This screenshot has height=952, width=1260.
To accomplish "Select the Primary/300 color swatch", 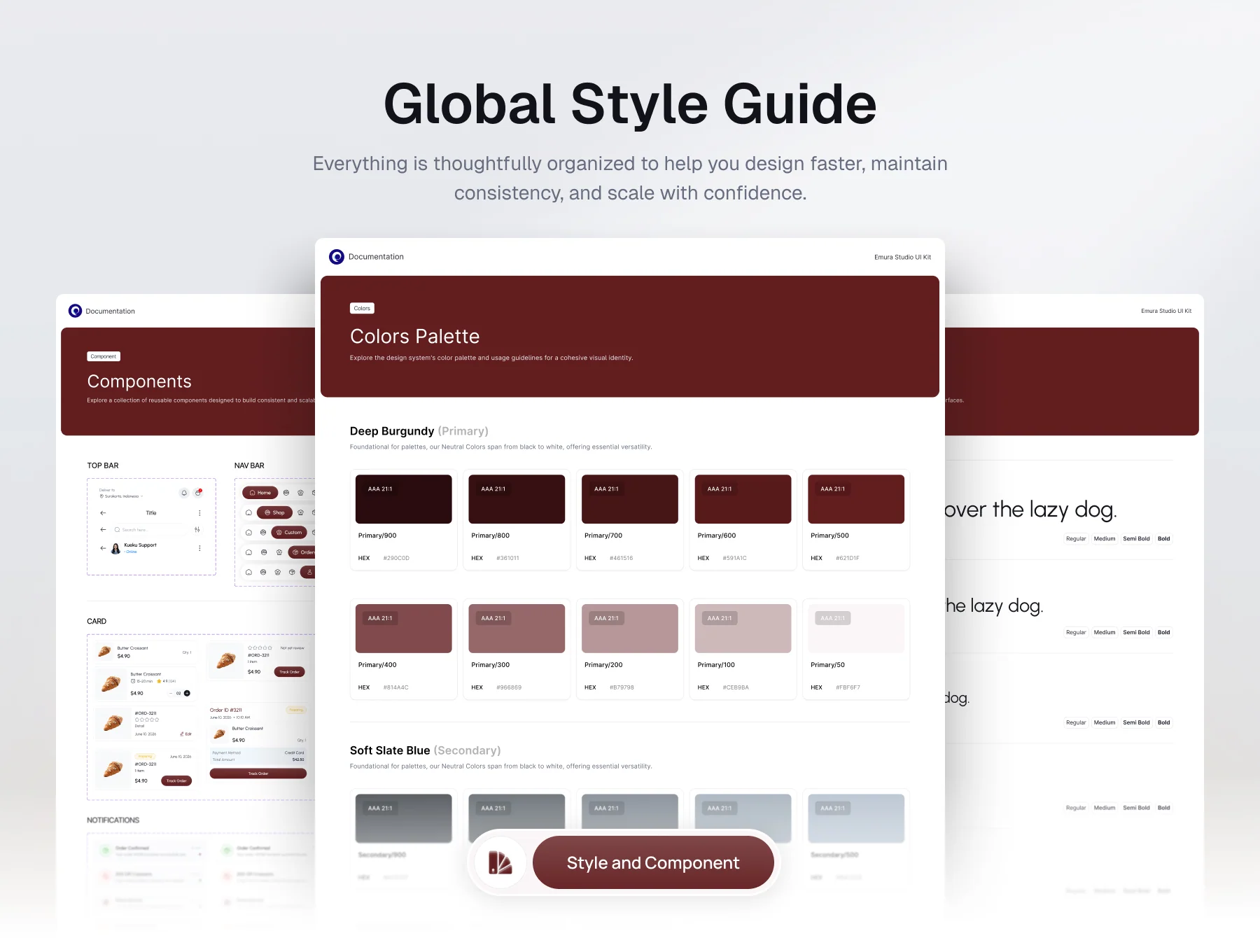I will click(517, 629).
